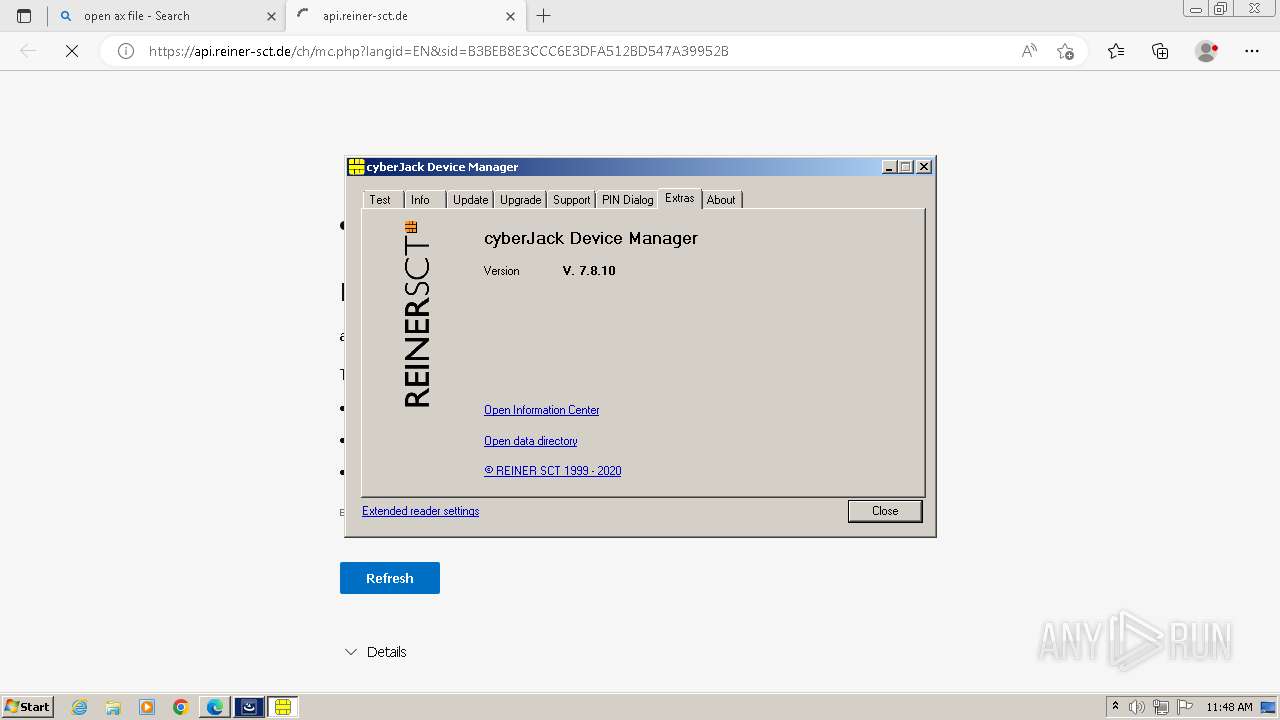Open Edge Collections
Image resolution: width=1280 pixels, height=720 pixels.
point(1160,51)
